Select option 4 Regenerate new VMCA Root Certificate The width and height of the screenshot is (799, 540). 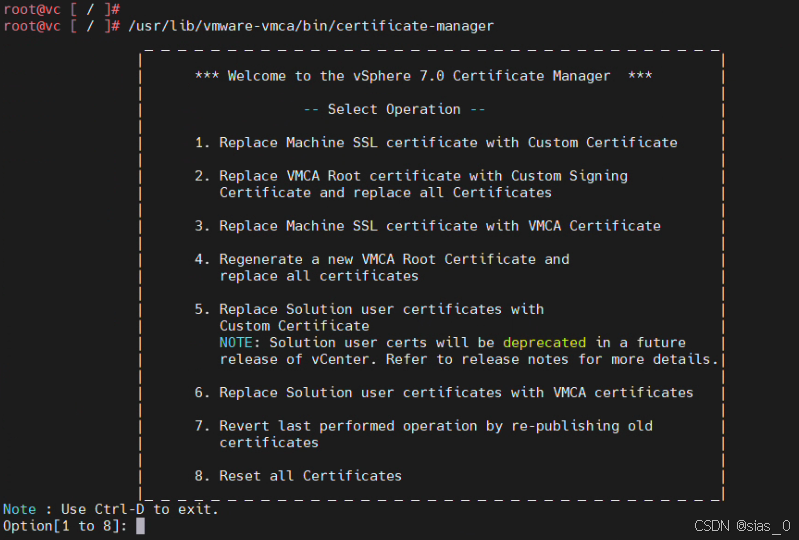point(382,259)
